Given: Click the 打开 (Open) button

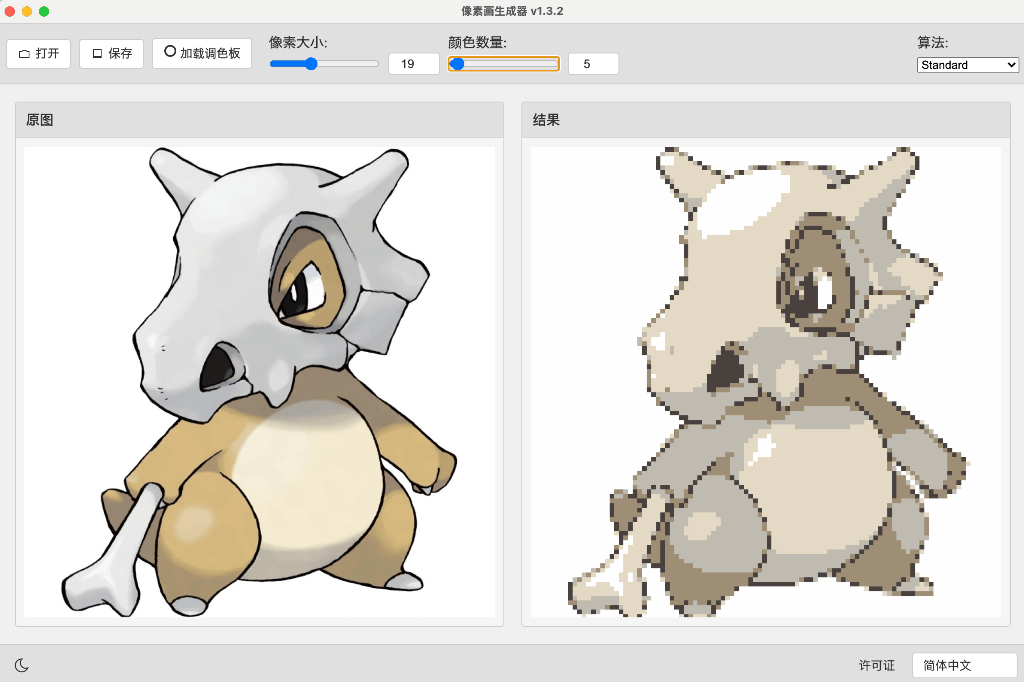Looking at the screenshot, I should [x=39, y=54].
